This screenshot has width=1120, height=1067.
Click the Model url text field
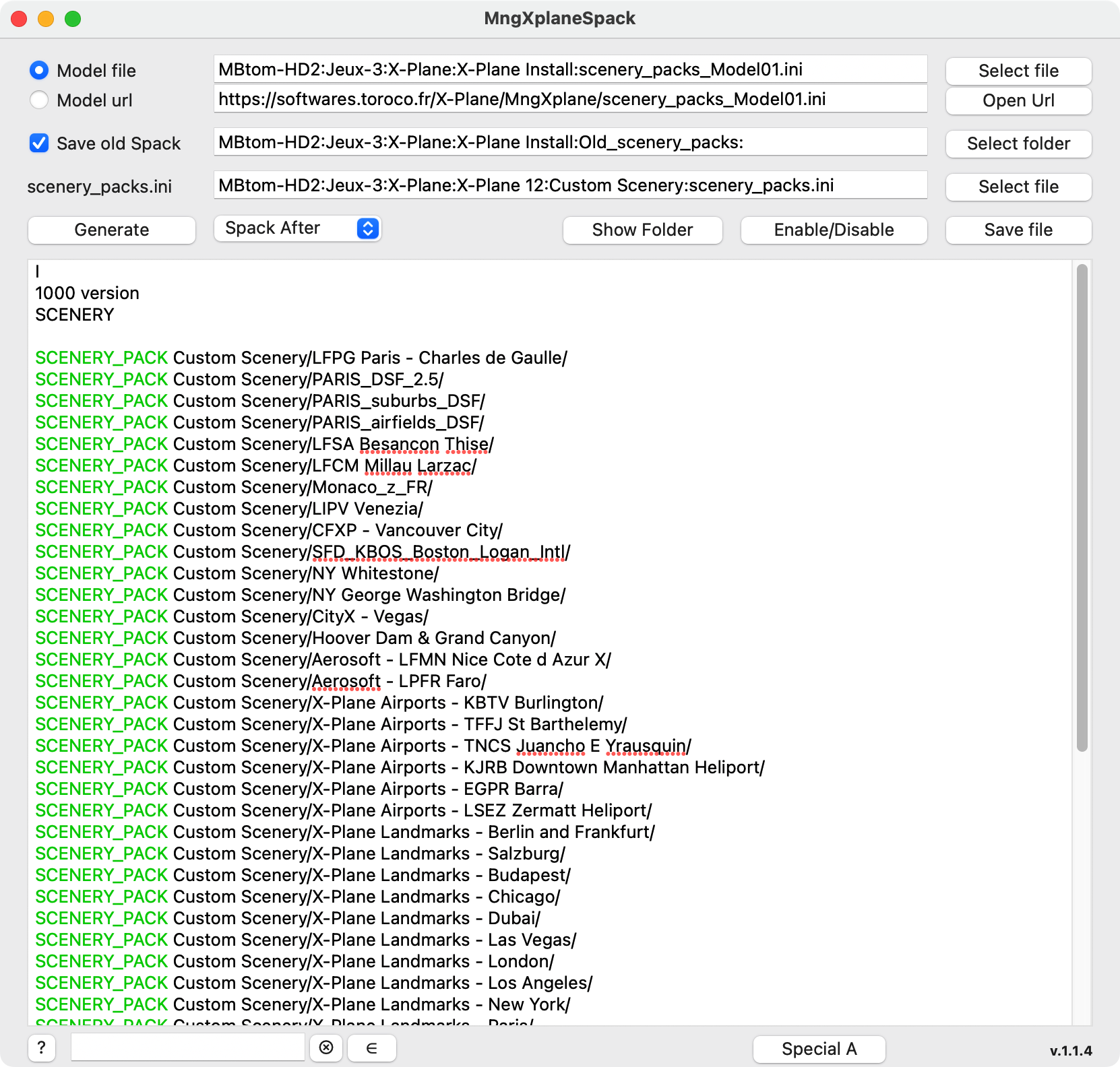(x=570, y=99)
